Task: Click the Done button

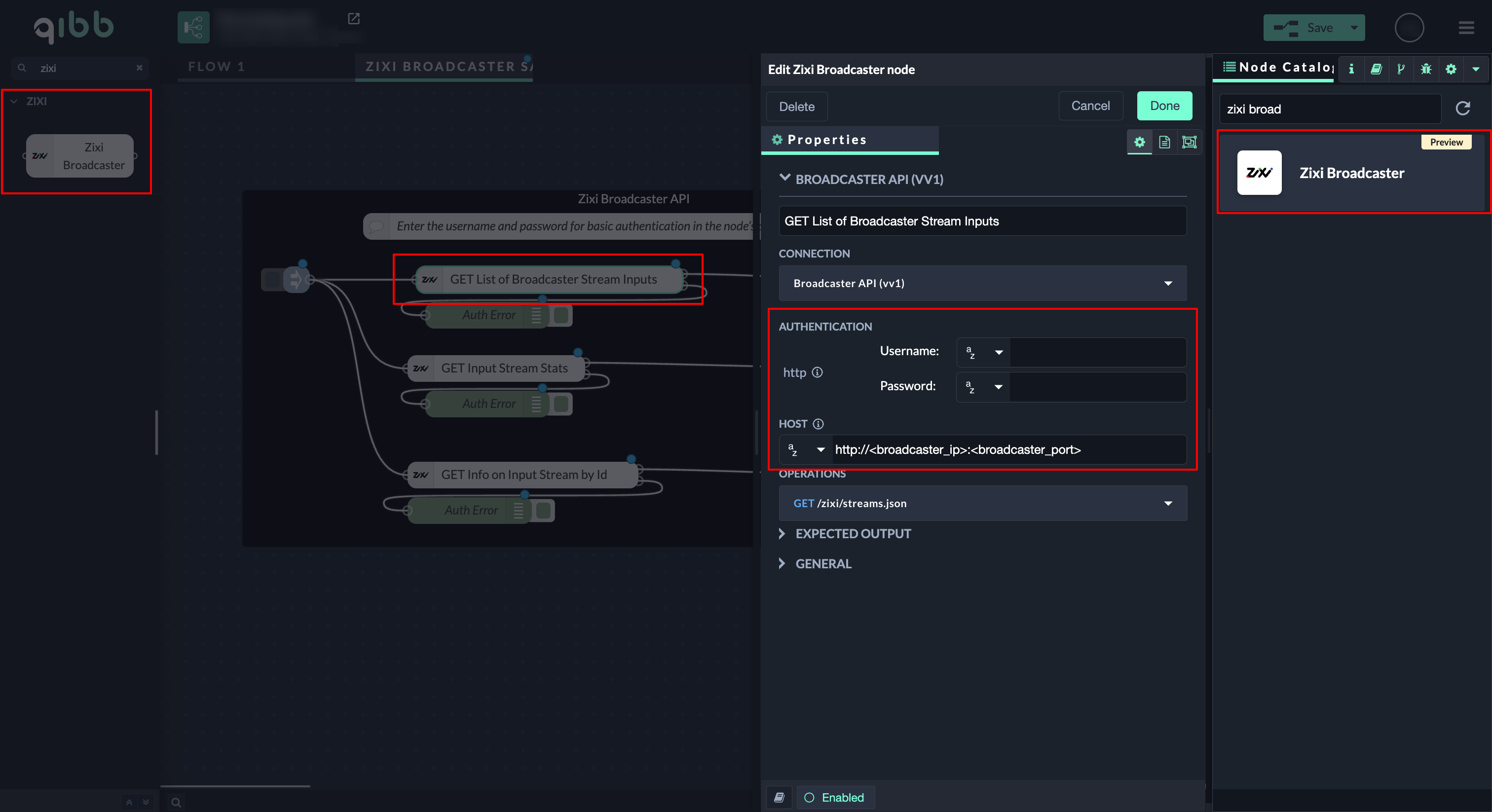Action: point(1164,106)
